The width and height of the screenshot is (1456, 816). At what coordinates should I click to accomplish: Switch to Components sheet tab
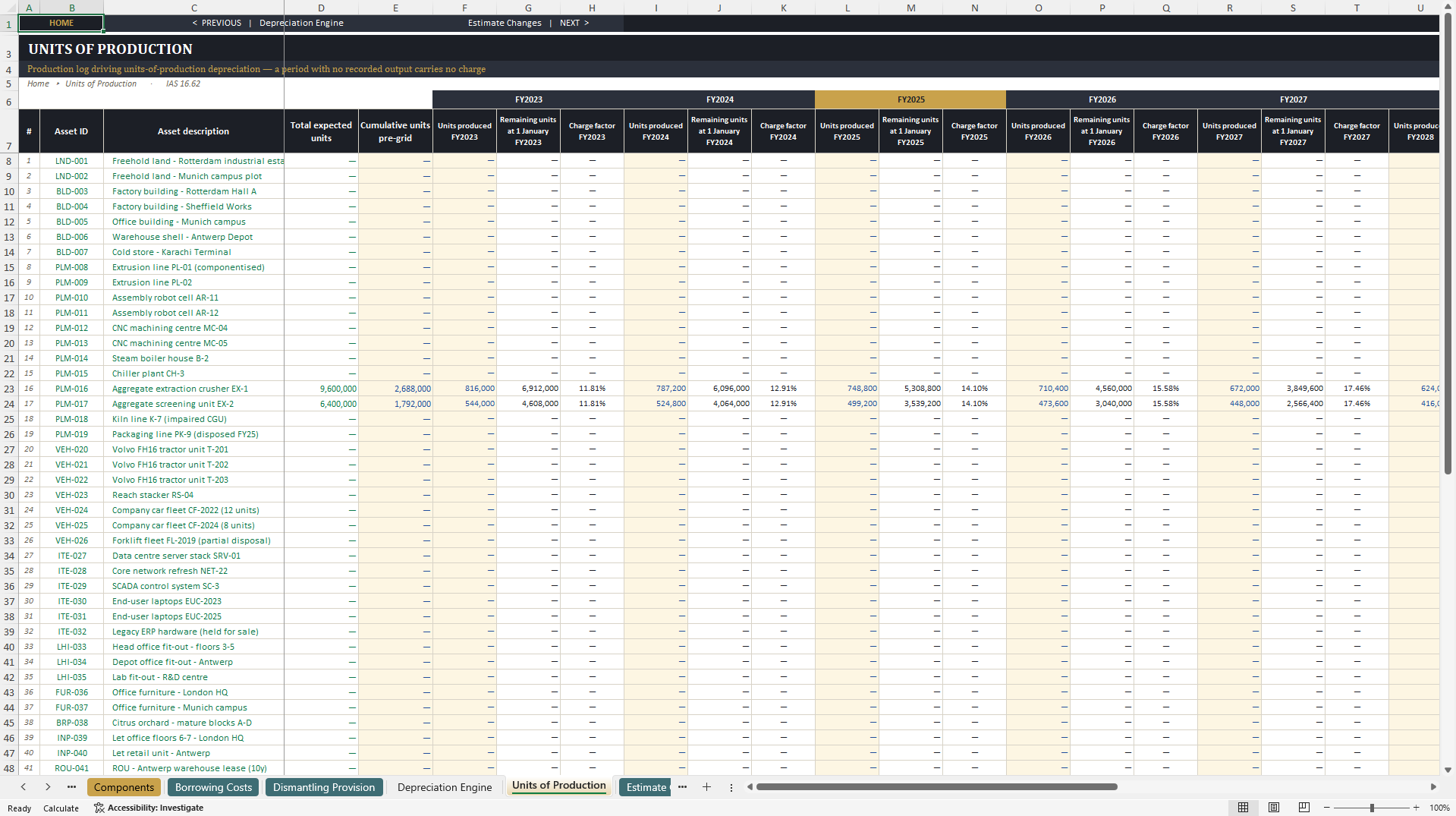(x=124, y=787)
